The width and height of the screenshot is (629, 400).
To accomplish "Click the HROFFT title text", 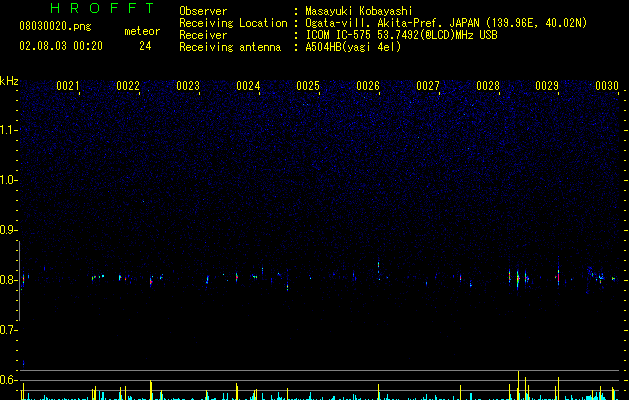I will coord(102,8).
